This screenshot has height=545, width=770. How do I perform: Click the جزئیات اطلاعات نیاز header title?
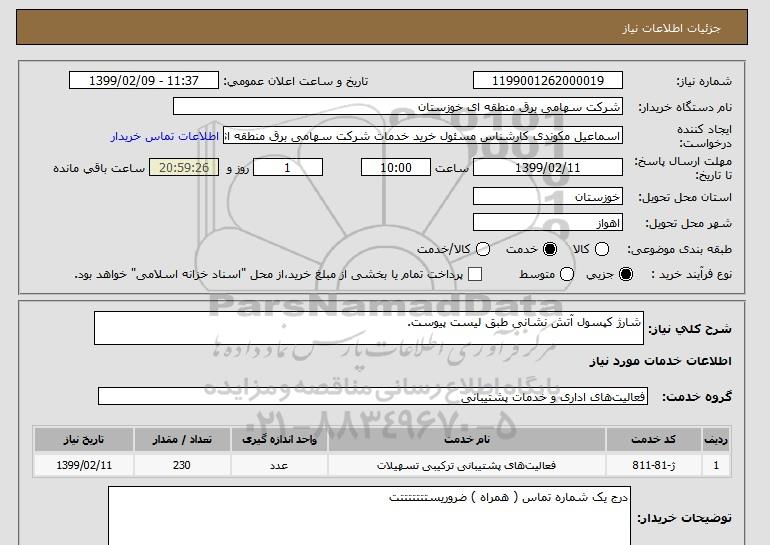click(x=671, y=28)
